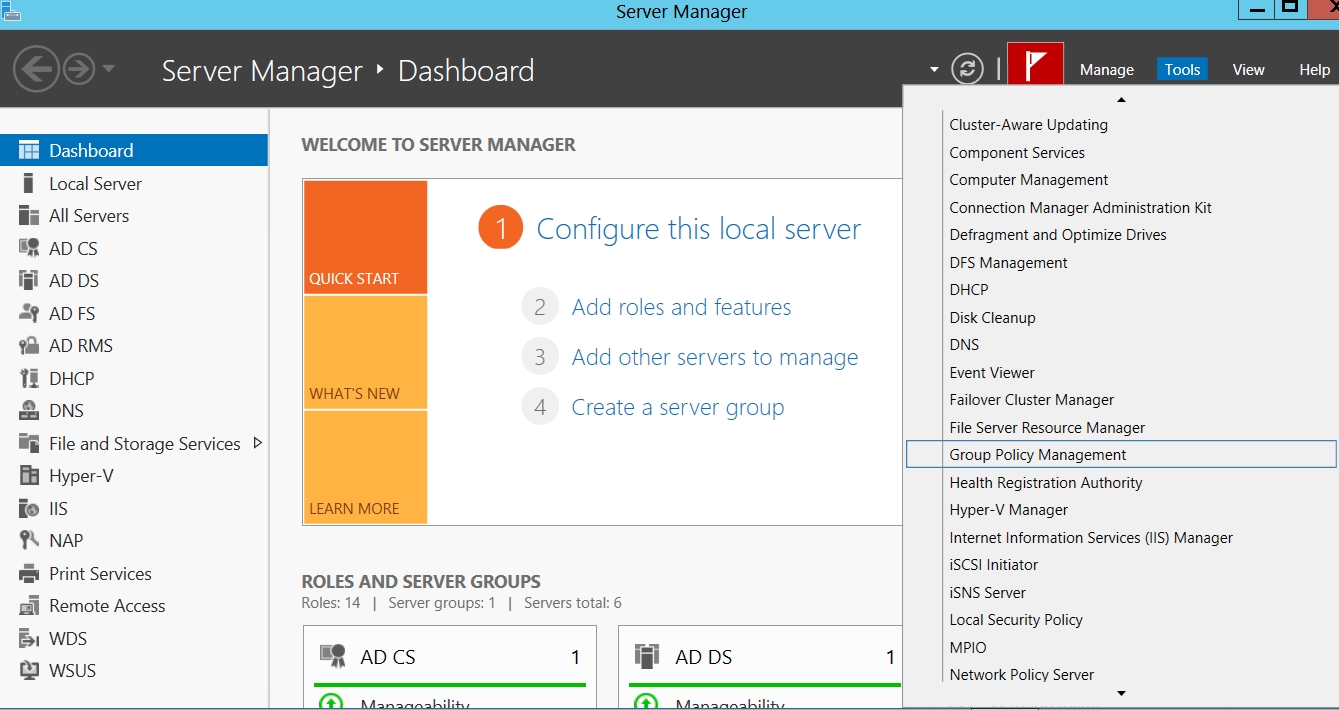This screenshot has height=710, width=1339.
Task: Click Create a server group link
Action: click(x=677, y=408)
